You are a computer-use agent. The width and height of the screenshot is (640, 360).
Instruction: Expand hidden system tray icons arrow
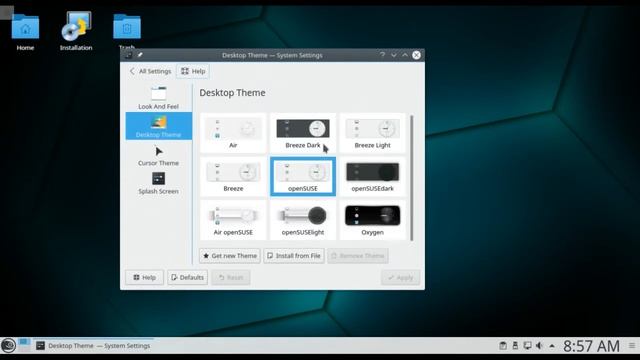click(x=552, y=346)
